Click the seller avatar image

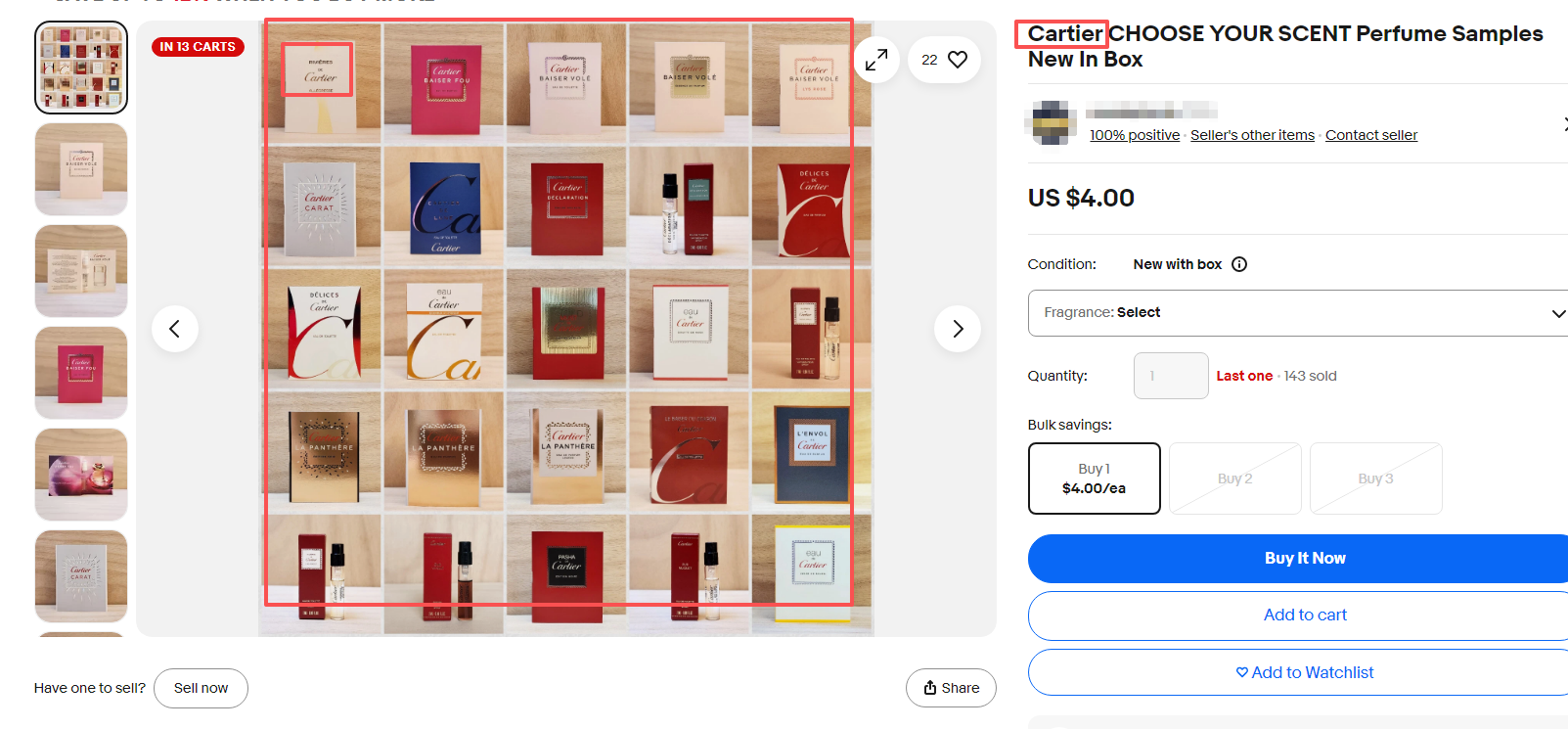(1052, 122)
